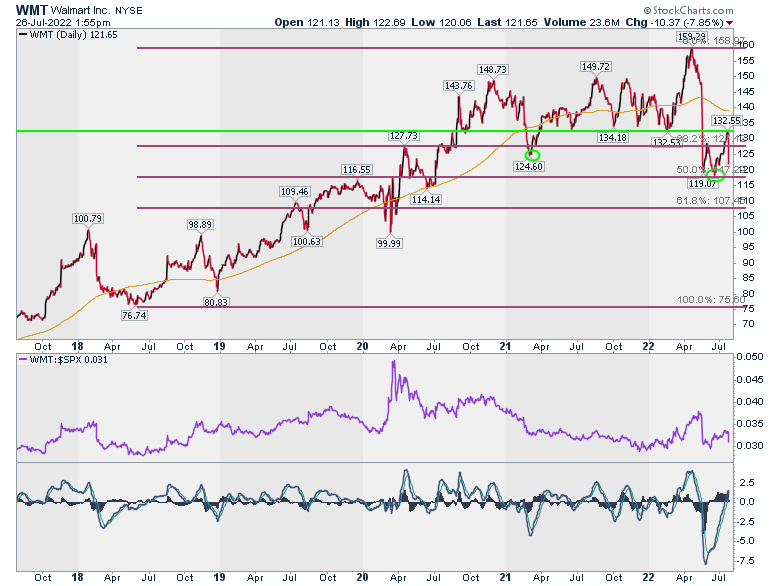Click the 114.14 price label

point(426,199)
